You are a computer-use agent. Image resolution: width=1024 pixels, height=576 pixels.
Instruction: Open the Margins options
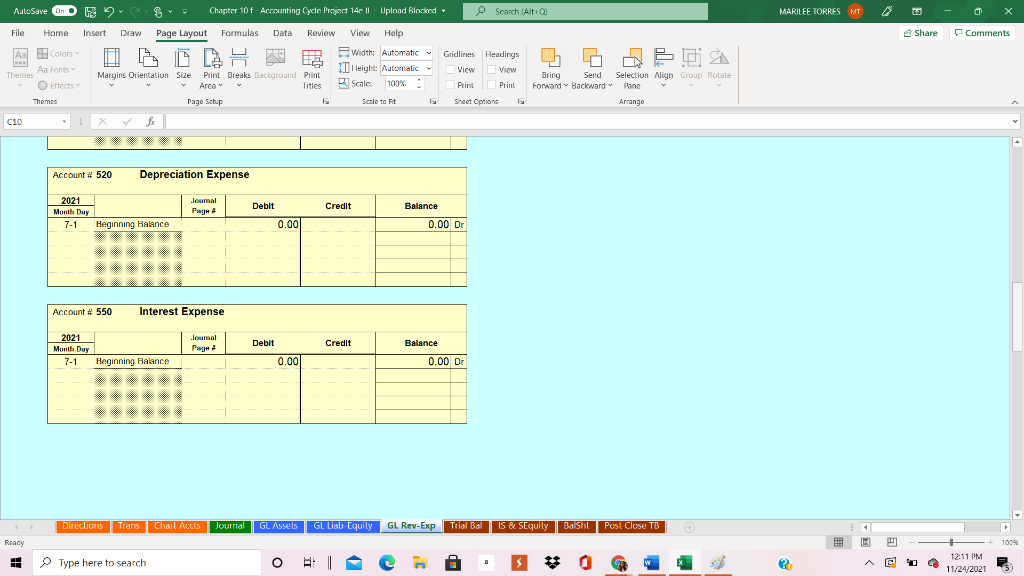112,68
